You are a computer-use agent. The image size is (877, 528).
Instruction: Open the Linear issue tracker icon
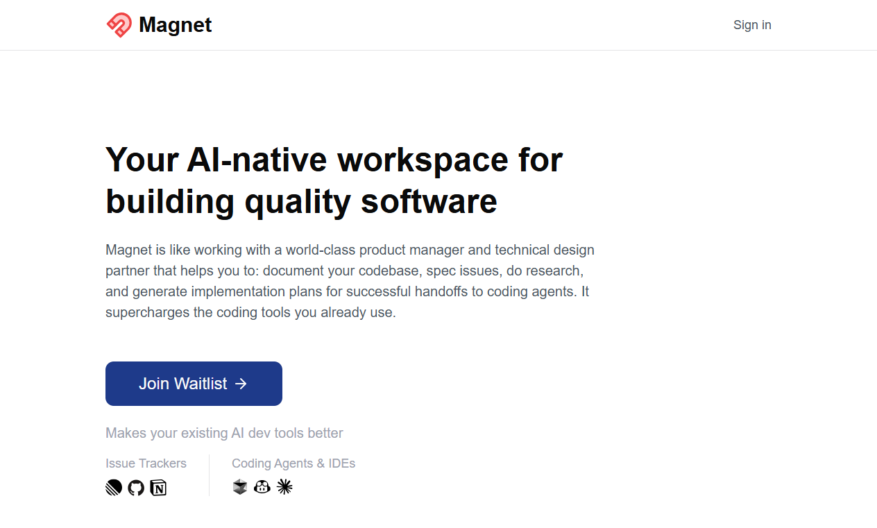click(x=114, y=488)
